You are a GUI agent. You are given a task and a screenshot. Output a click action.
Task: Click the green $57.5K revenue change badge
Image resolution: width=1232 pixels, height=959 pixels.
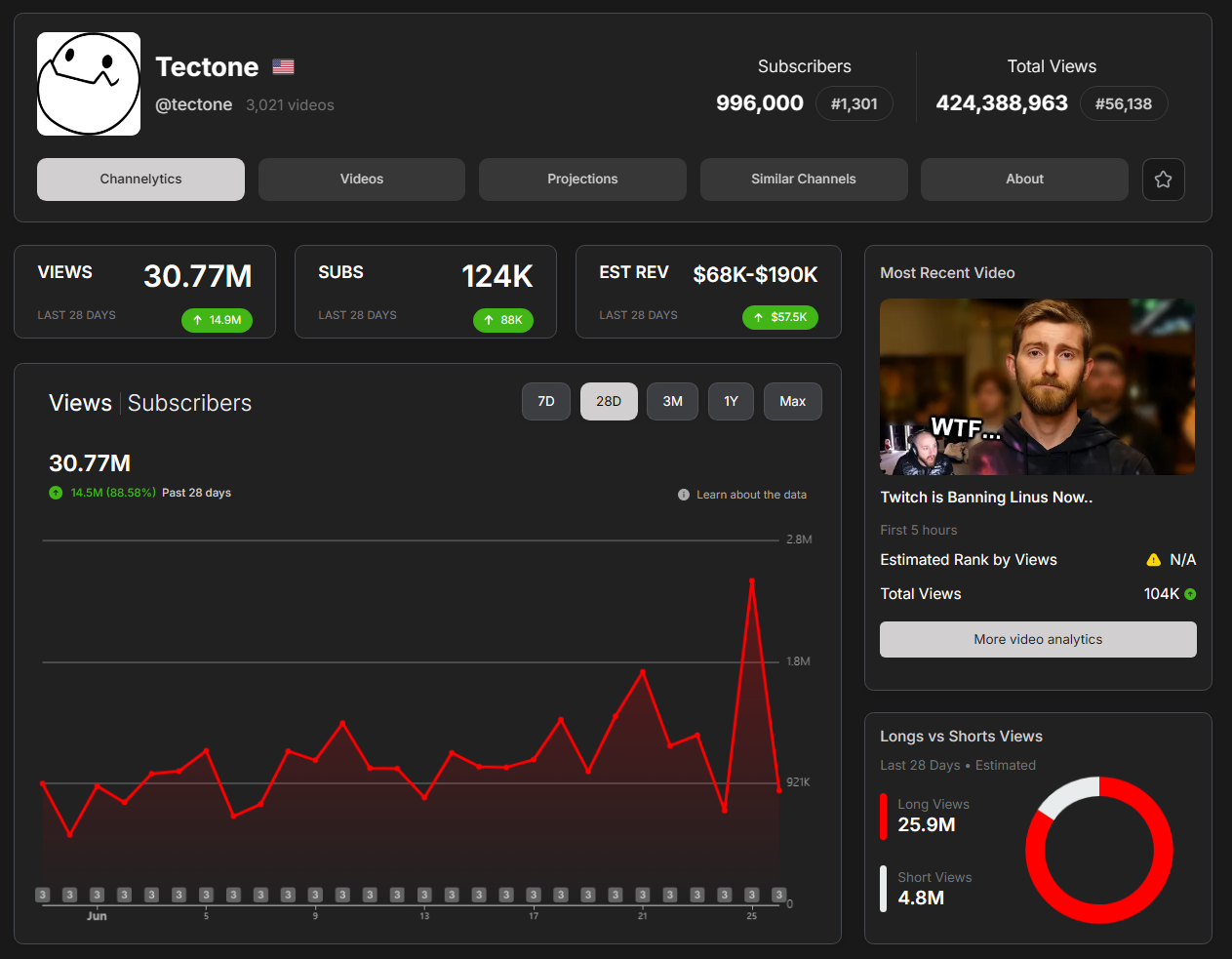click(780, 317)
